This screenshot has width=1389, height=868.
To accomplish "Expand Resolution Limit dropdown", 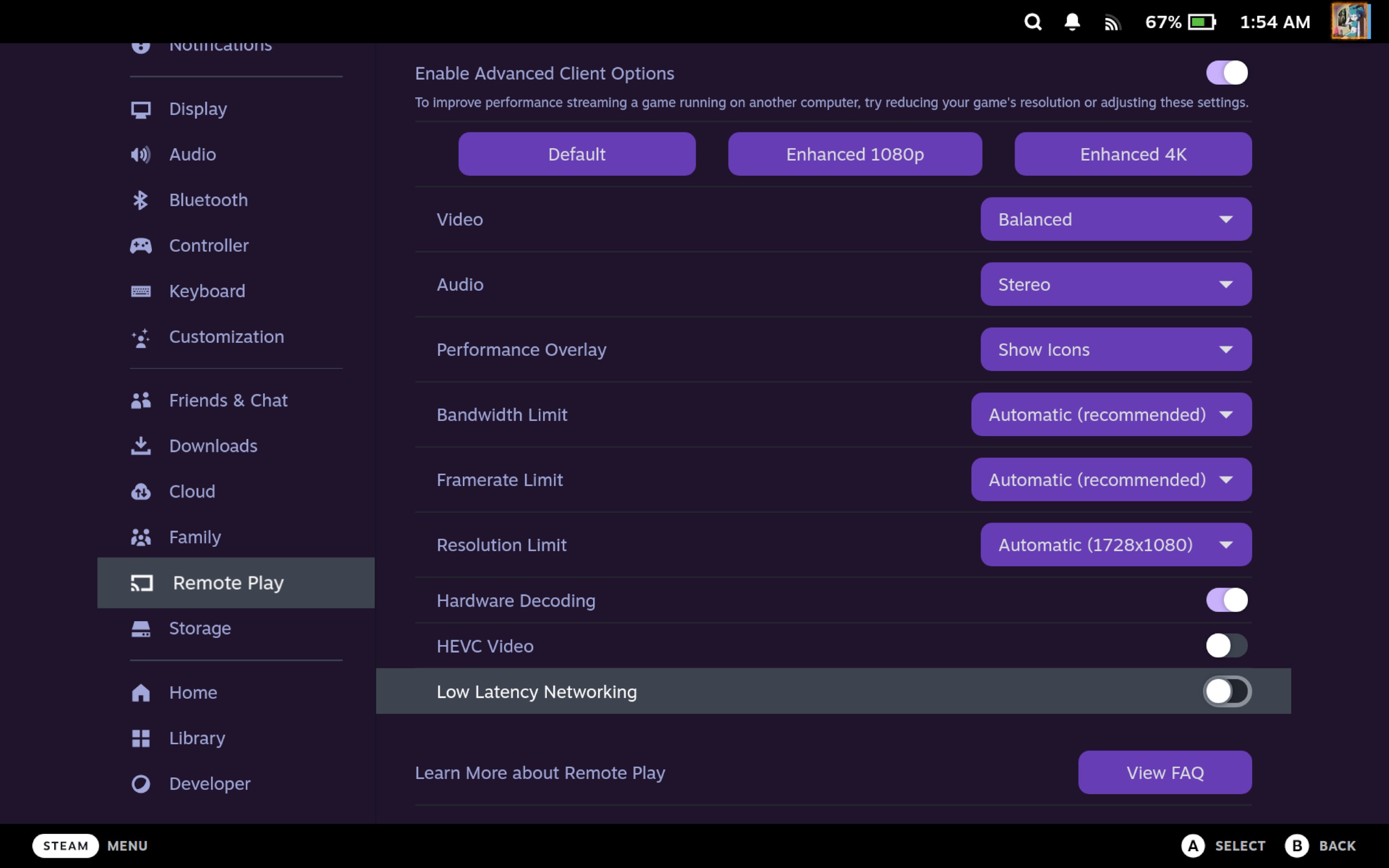I will coord(1116,544).
